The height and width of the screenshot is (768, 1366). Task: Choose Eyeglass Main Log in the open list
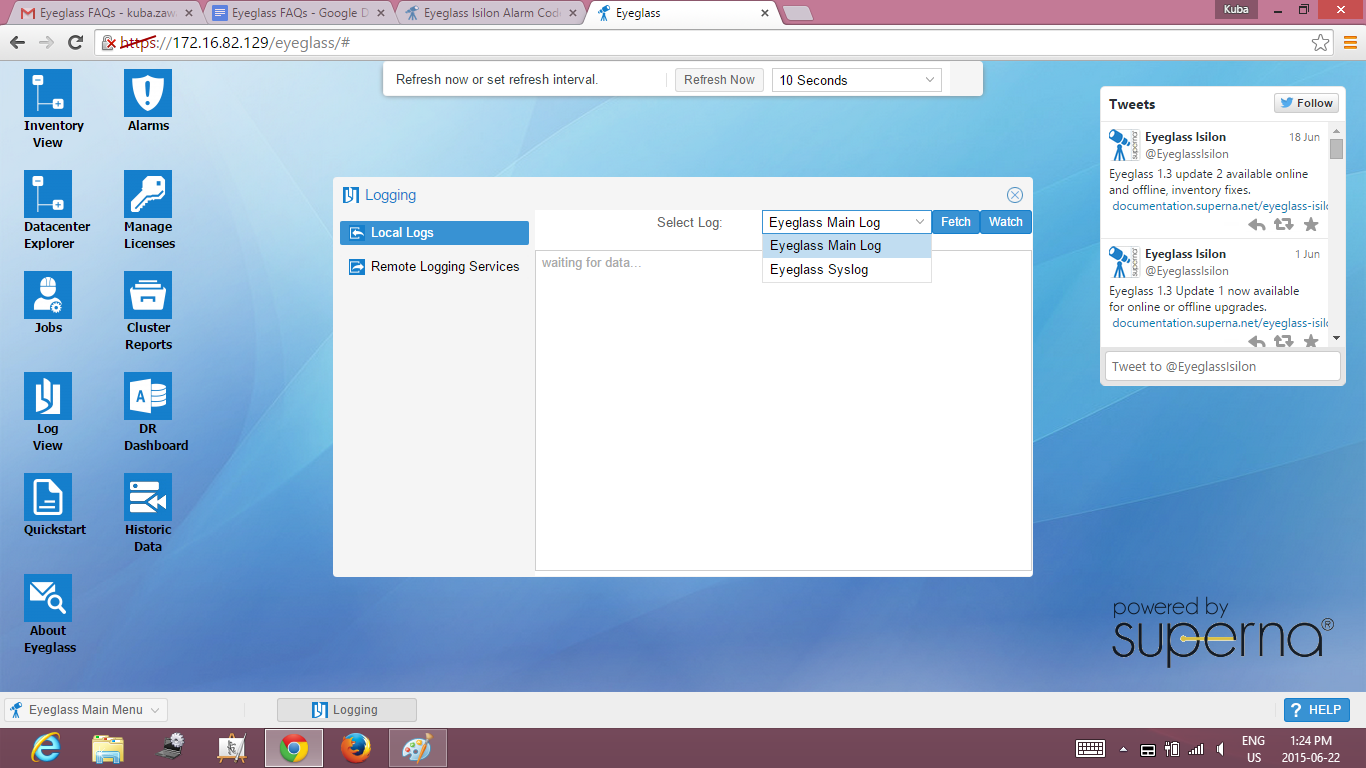847,246
